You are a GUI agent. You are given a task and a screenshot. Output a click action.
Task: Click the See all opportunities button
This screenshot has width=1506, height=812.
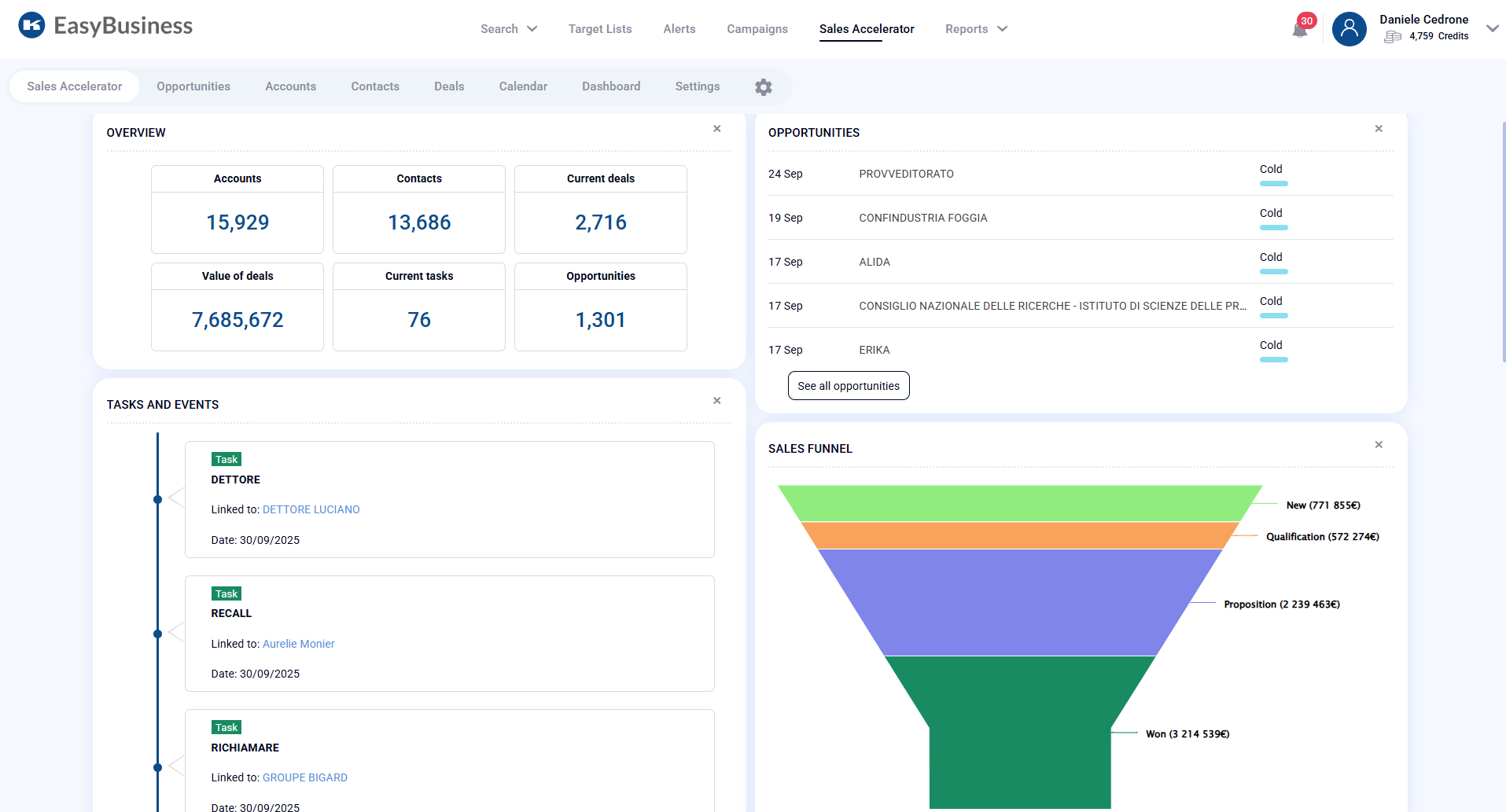(x=849, y=385)
